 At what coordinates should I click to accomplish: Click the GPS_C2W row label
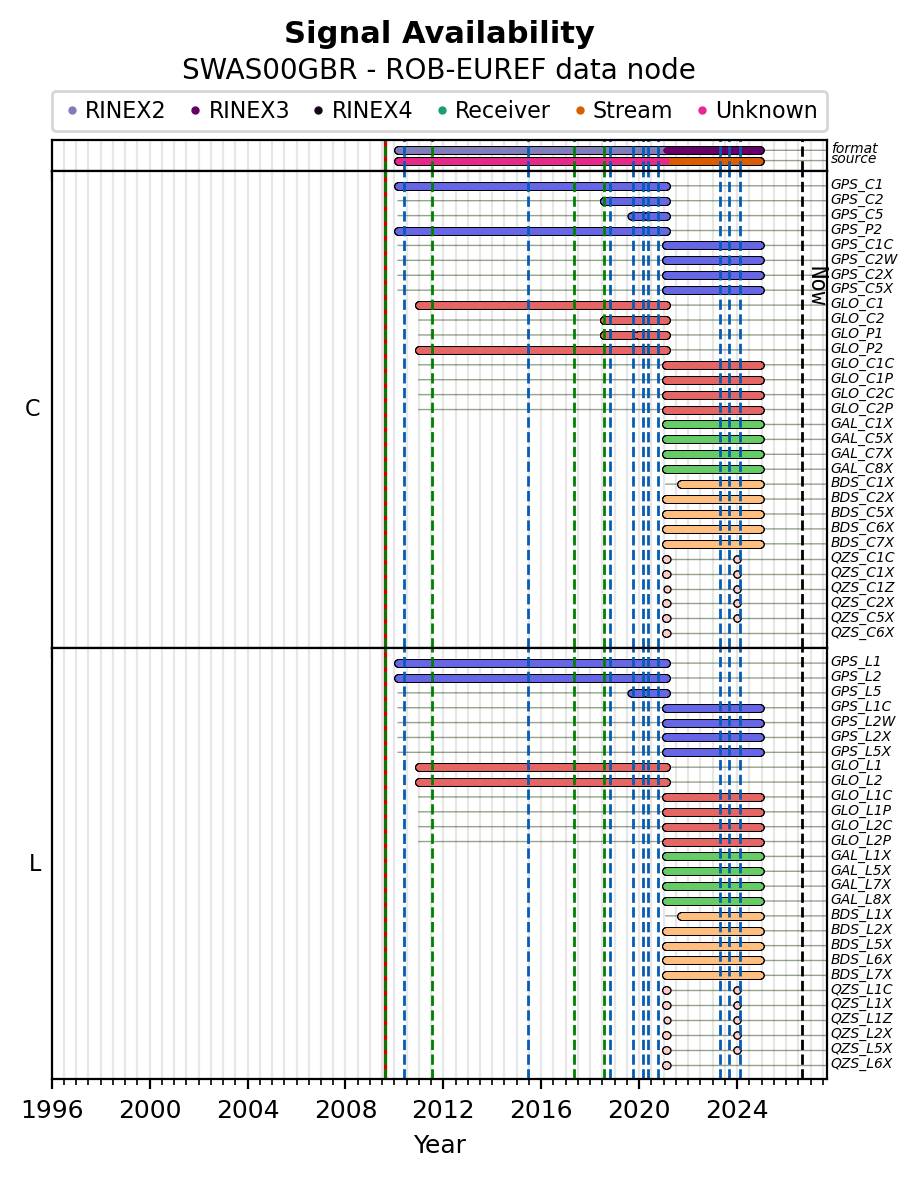(864, 259)
